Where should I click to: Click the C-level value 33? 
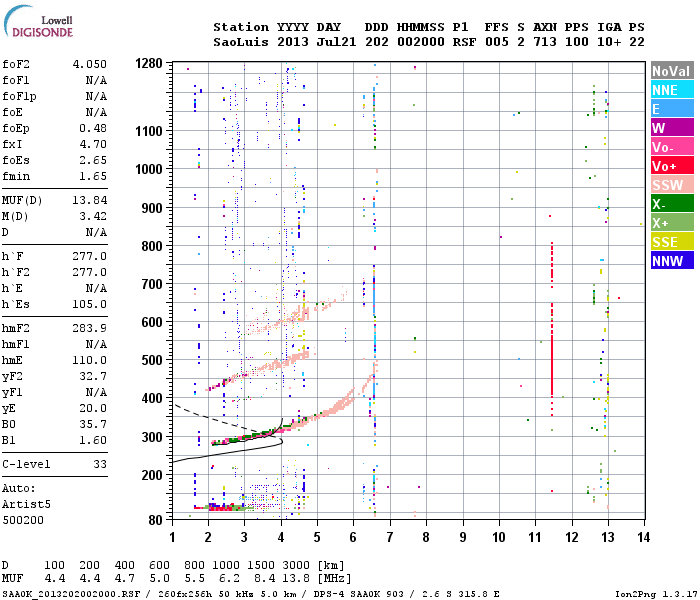[100, 464]
